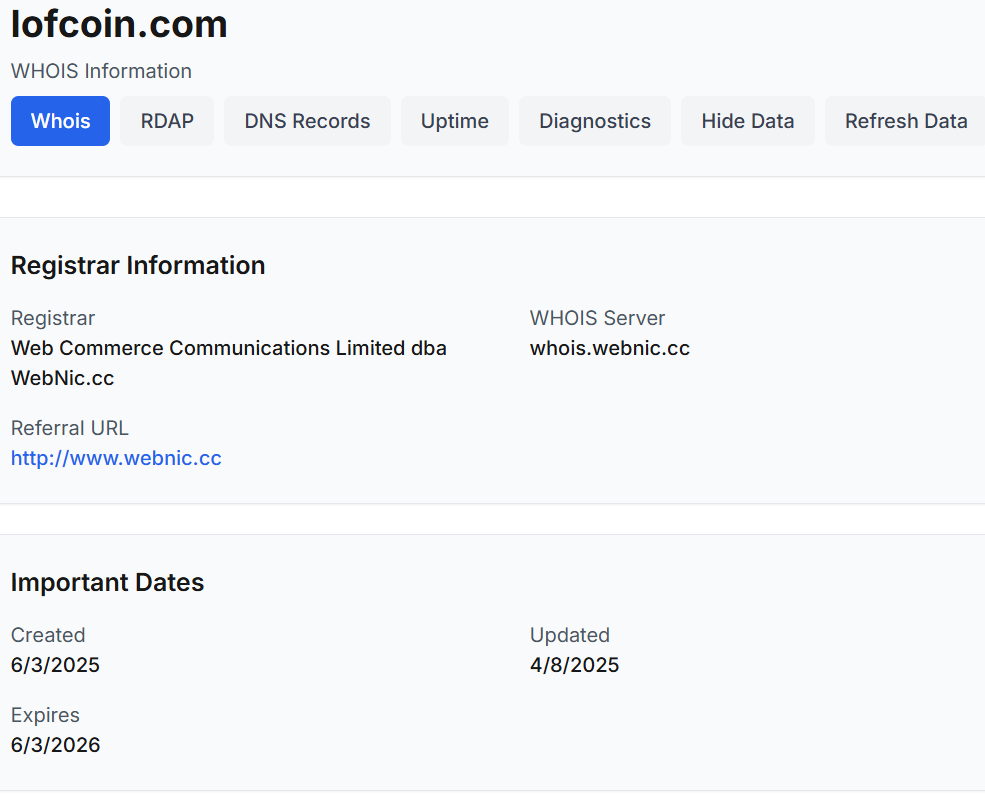Image resolution: width=985 pixels, height=797 pixels.
Task: Click the Hide Data button
Action: (x=748, y=121)
